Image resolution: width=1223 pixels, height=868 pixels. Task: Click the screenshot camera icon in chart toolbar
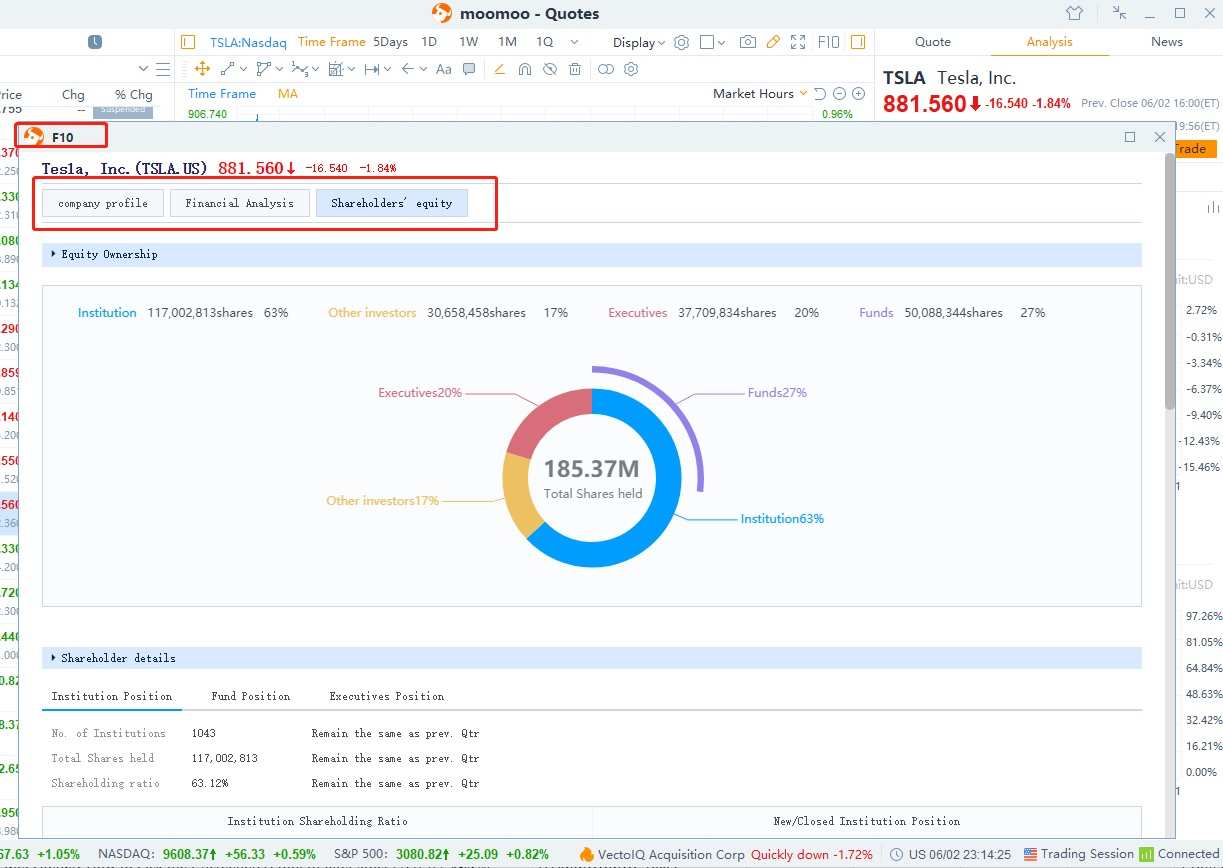747,42
